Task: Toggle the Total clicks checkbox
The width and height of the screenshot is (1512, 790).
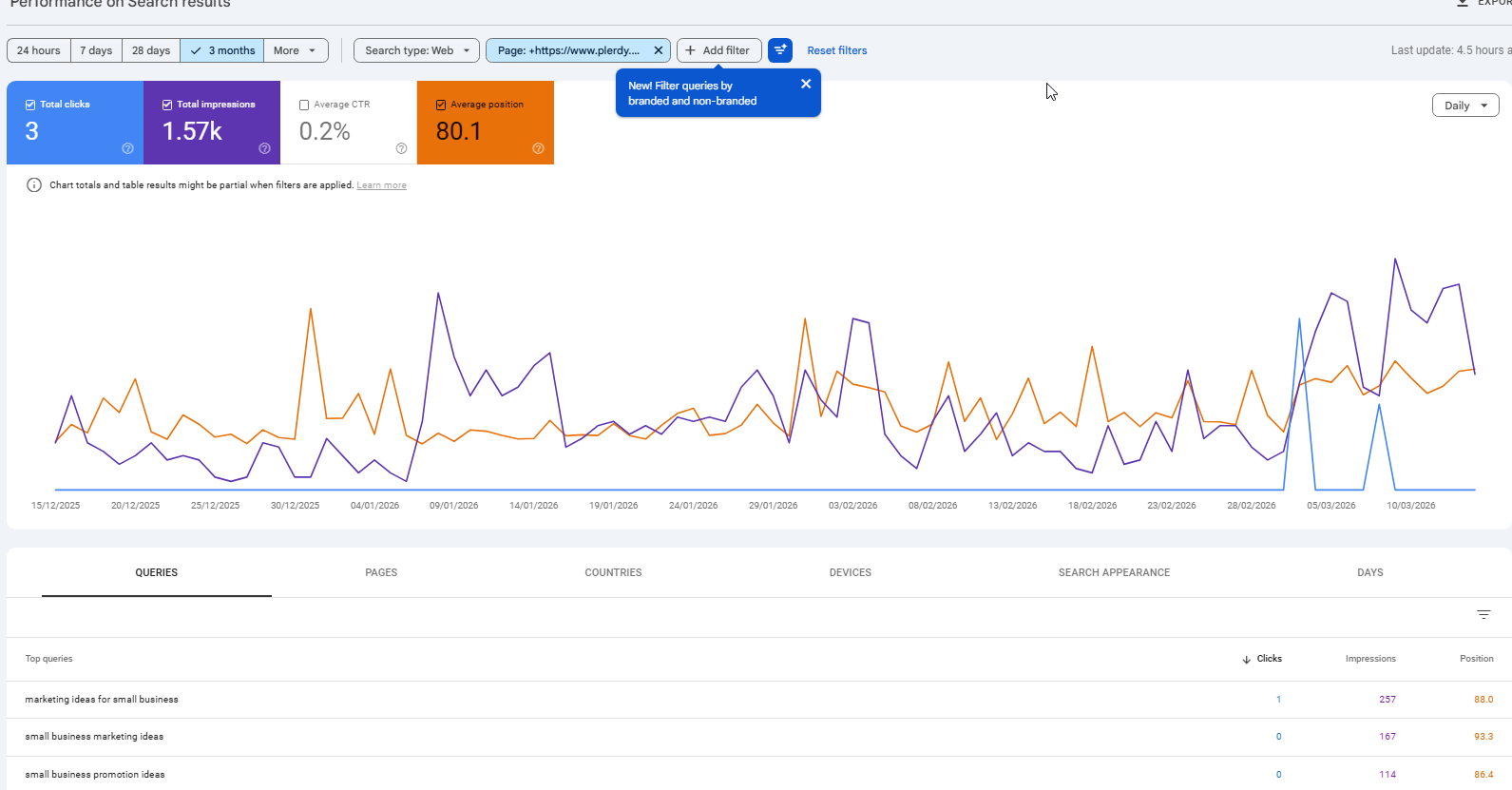Action: [30, 105]
